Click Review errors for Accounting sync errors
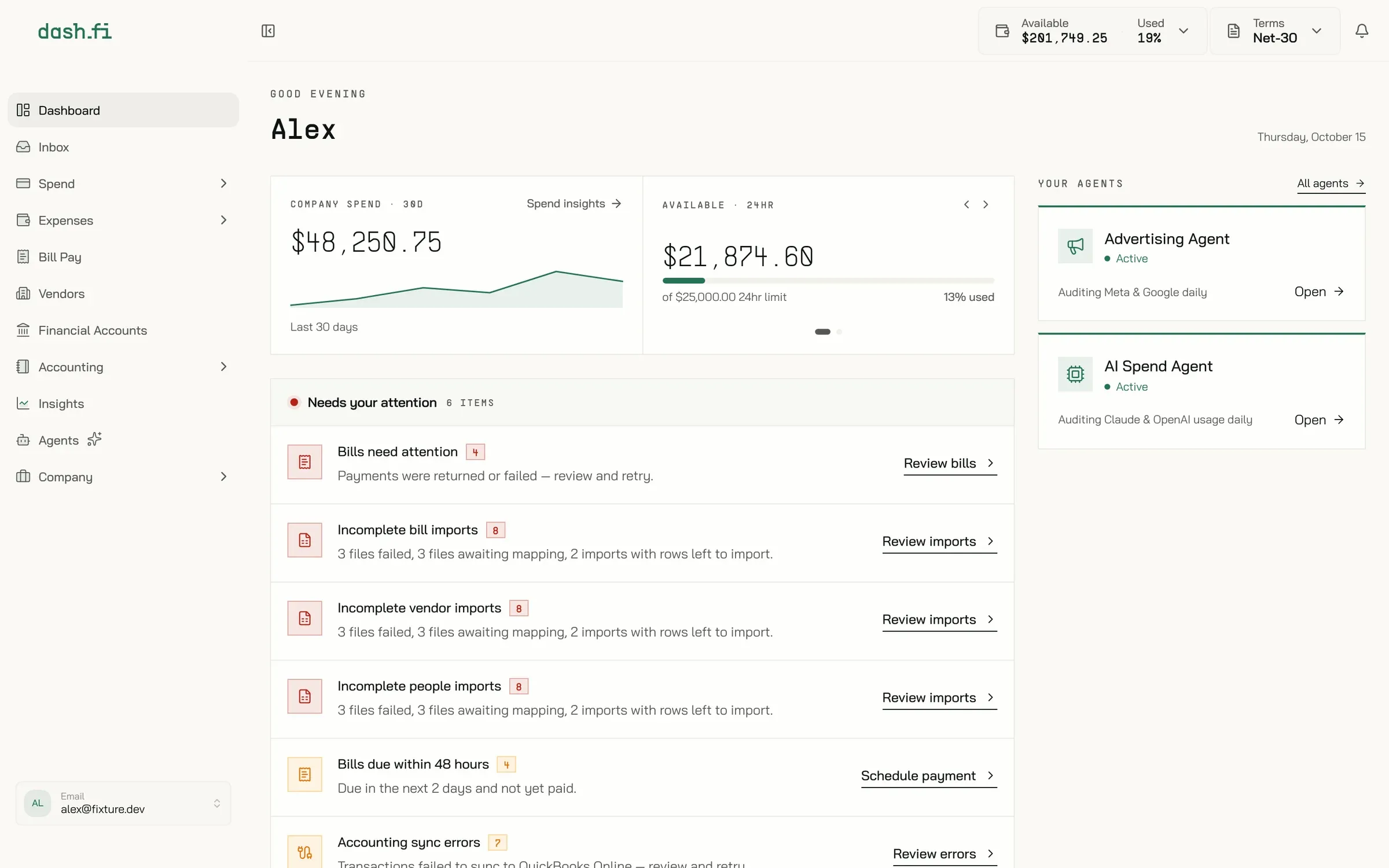The image size is (1389, 868). [x=945, y=854]
